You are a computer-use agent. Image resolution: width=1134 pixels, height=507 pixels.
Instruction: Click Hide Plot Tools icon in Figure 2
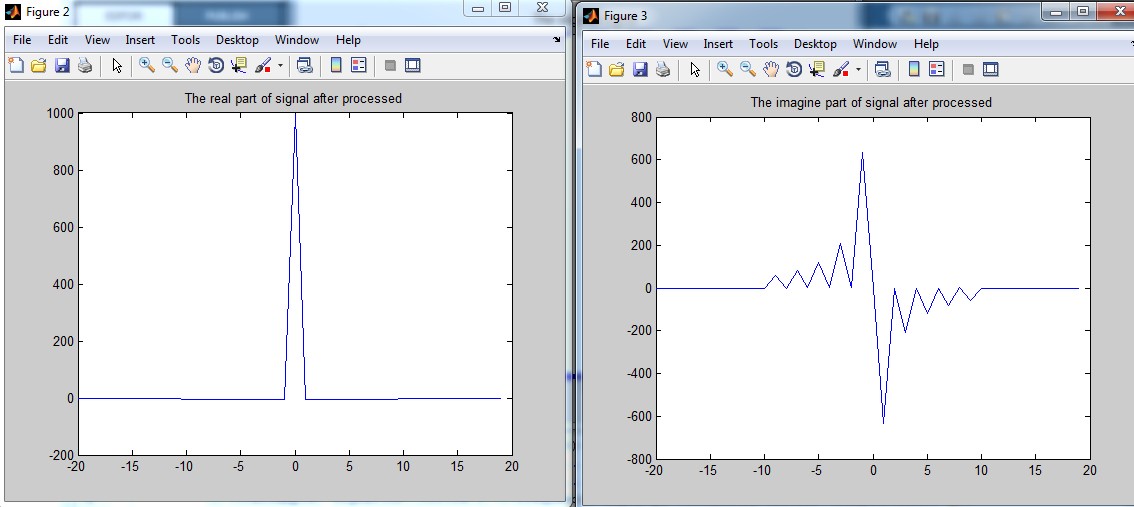(391, 66)
